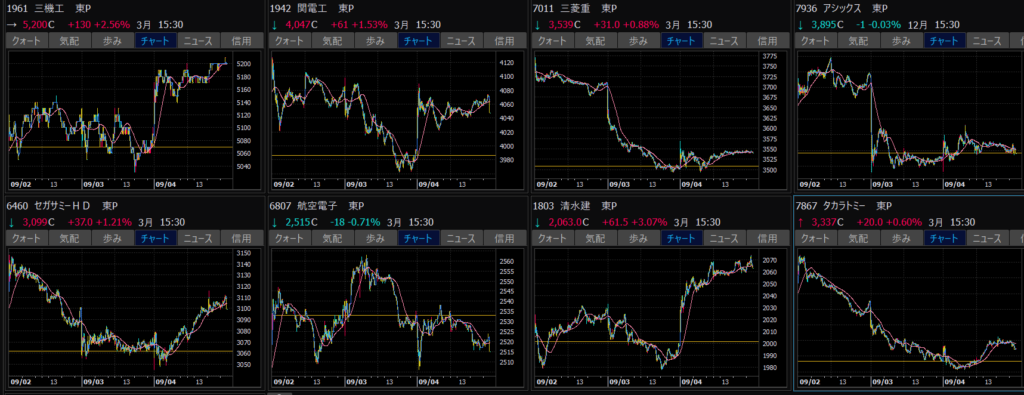The width and height of the screenshot is (1024, 395).
Task: Open 信用 tab in 三菱重 panel
Action: click(x=768, y=40)
